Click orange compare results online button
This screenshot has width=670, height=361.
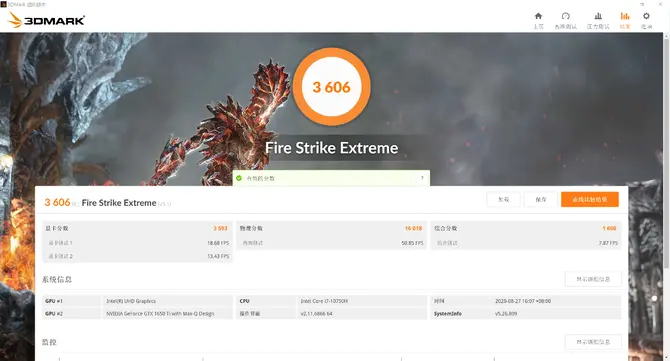click(x=590, y=200)
